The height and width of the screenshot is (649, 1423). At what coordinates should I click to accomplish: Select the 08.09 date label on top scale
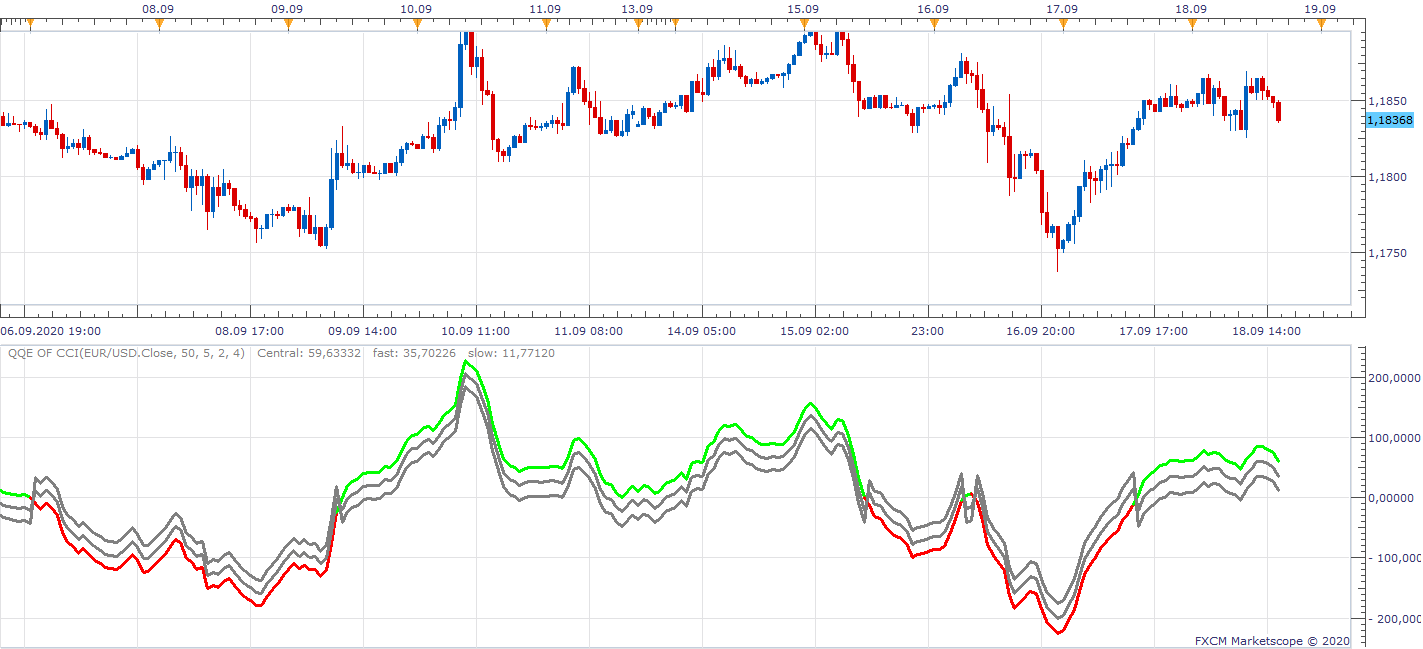point(159,9)
